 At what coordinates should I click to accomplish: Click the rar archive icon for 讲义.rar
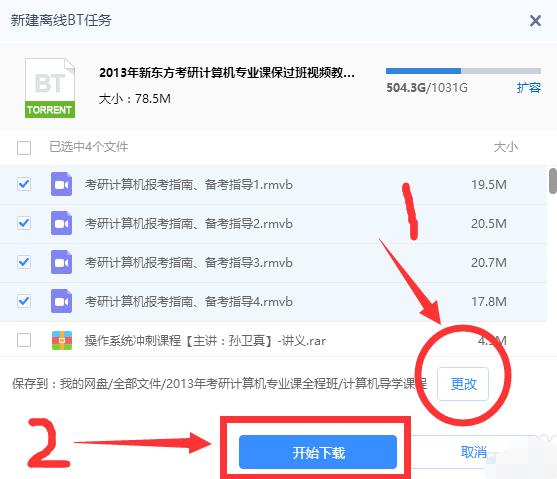[x=62, y=340]
